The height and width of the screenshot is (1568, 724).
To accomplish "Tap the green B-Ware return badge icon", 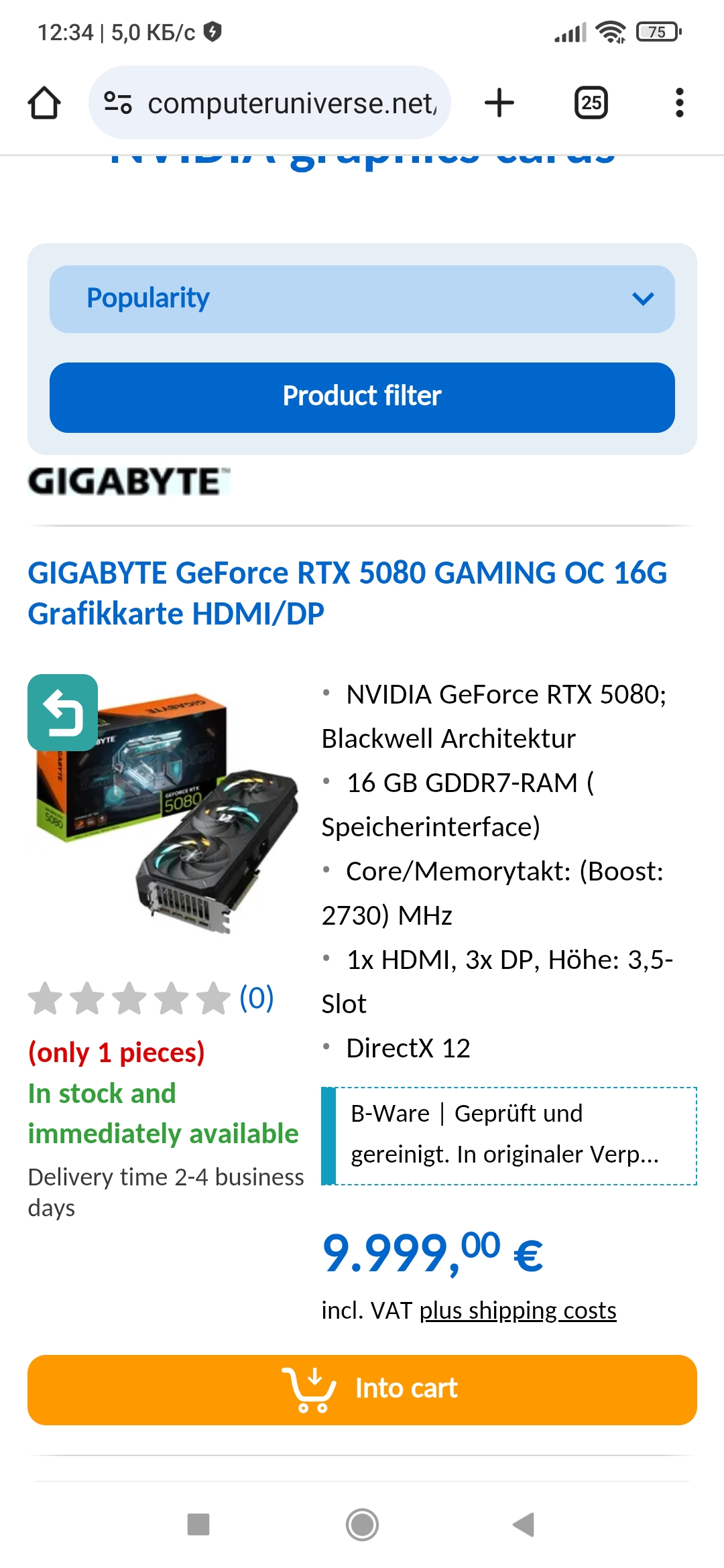I will (x=63, y=712).
